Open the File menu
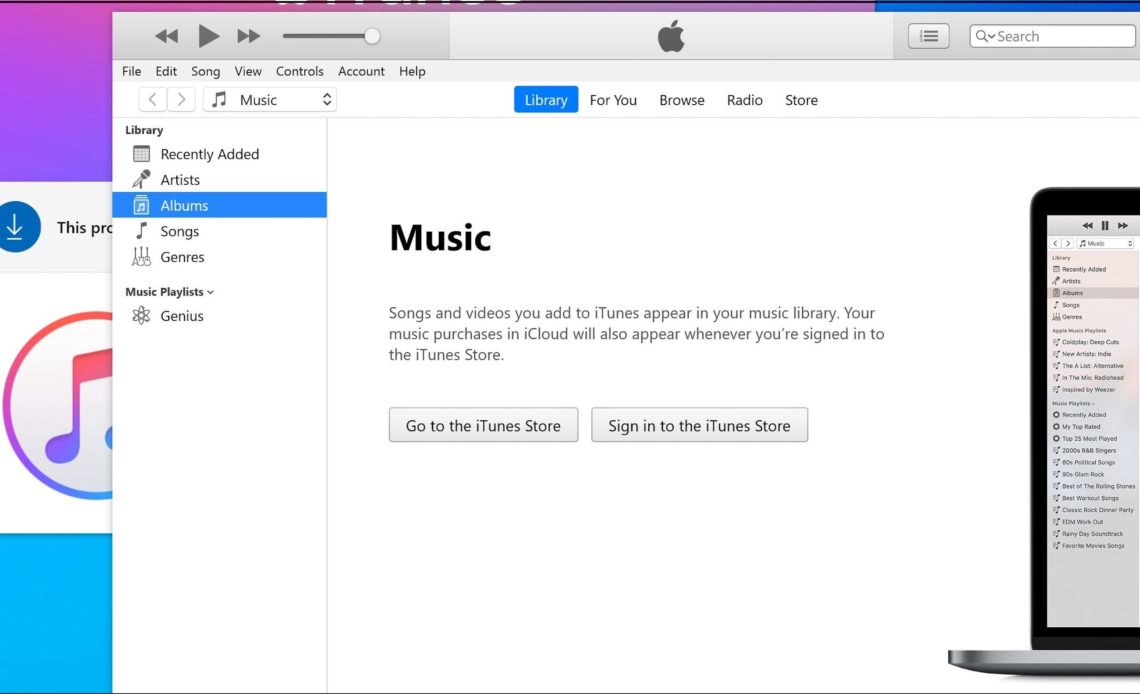 [132, 71]
